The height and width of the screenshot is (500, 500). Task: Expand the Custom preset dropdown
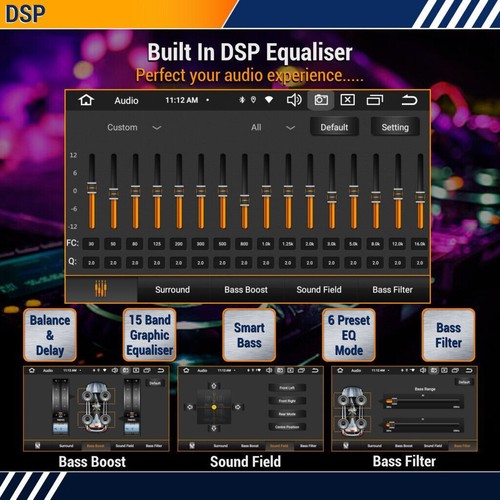(134, 127)
